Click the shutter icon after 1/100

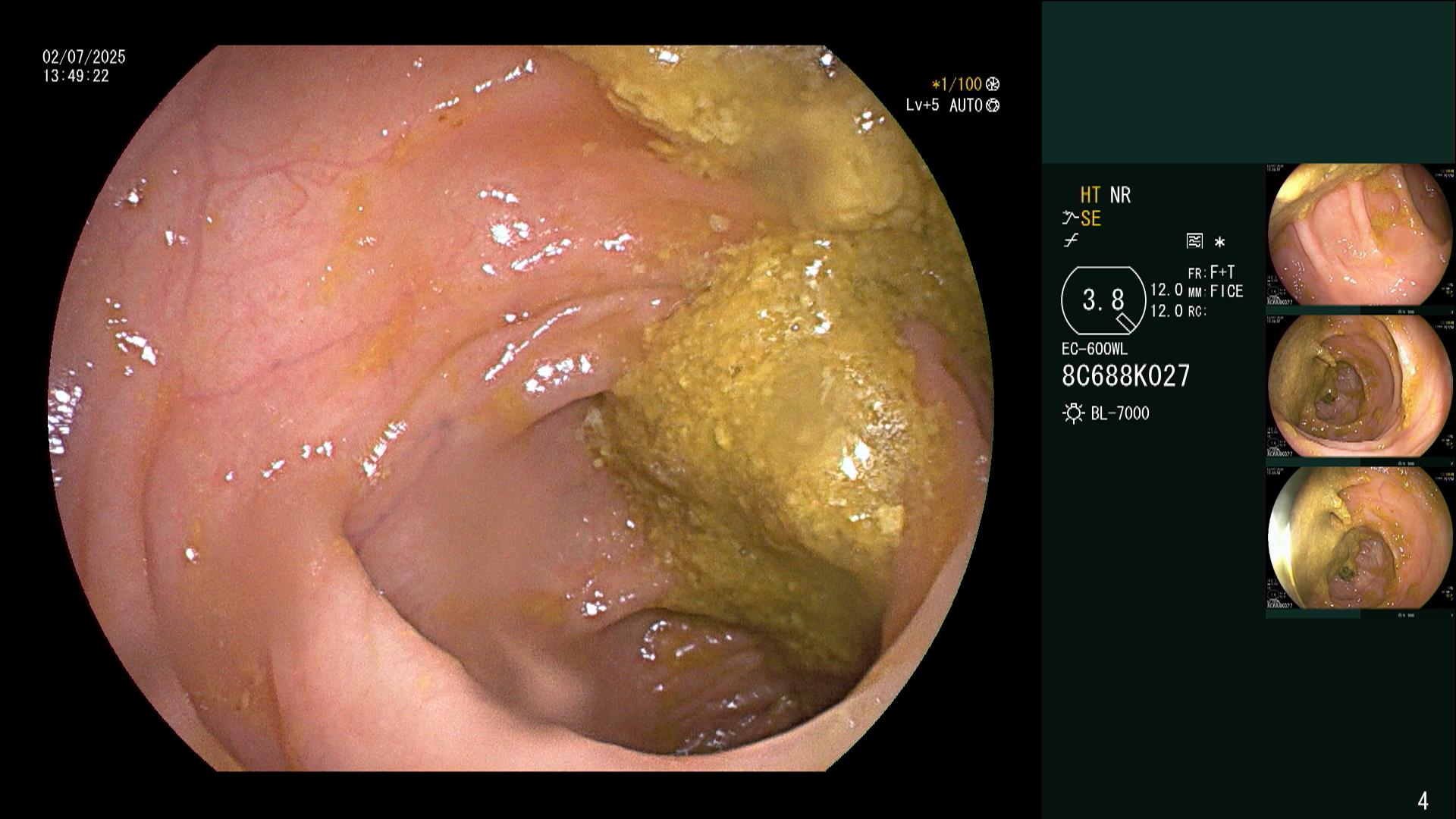(993, 84)
